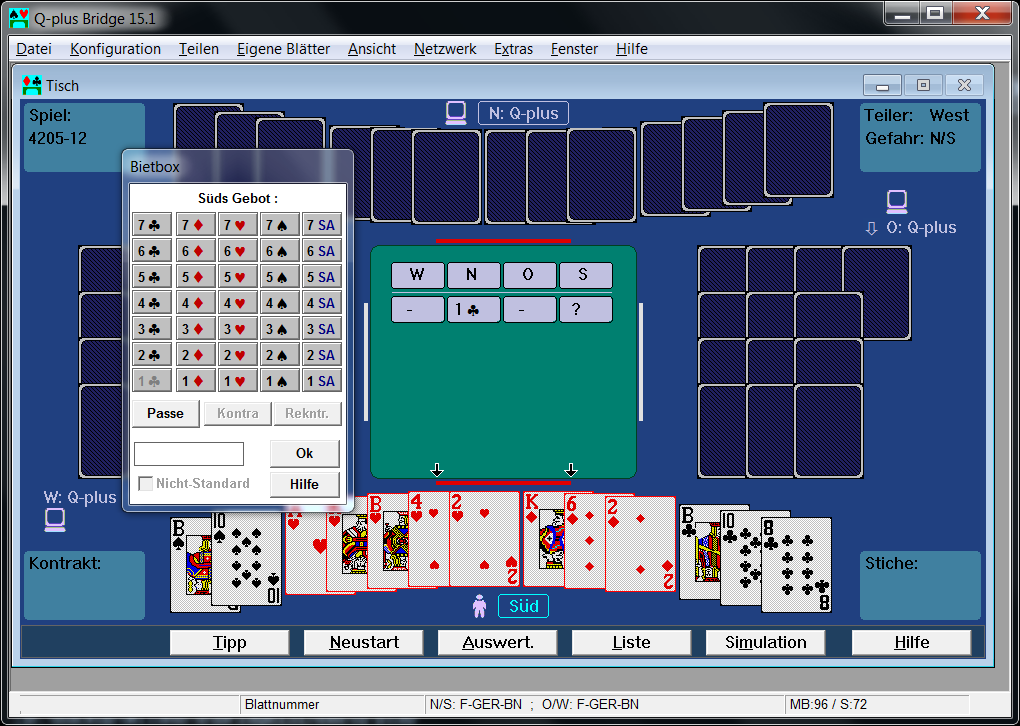Click the pink Süd human player icon

point(480,606)
